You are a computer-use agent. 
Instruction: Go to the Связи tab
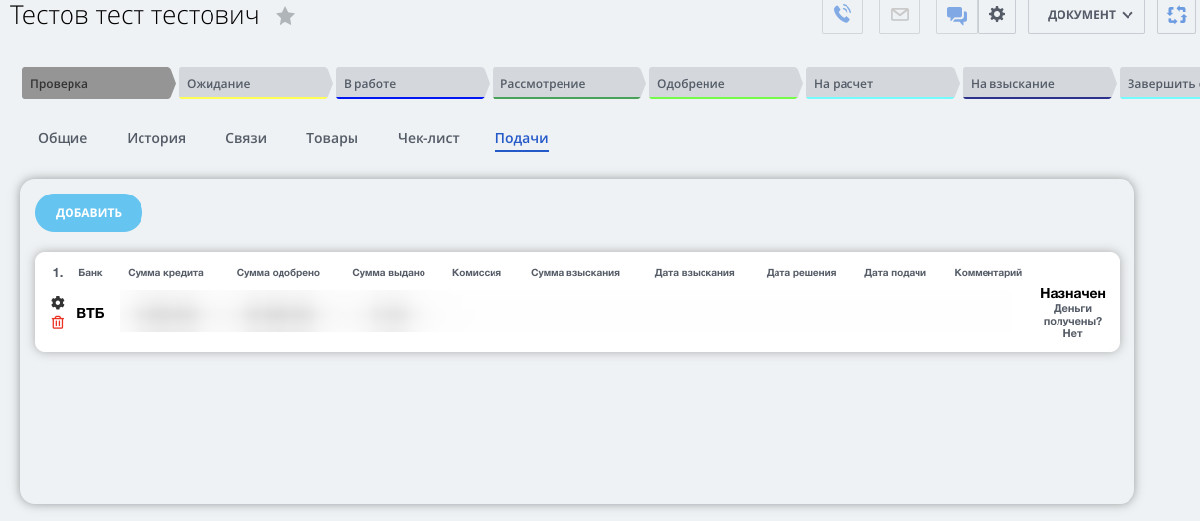point(246,138)
